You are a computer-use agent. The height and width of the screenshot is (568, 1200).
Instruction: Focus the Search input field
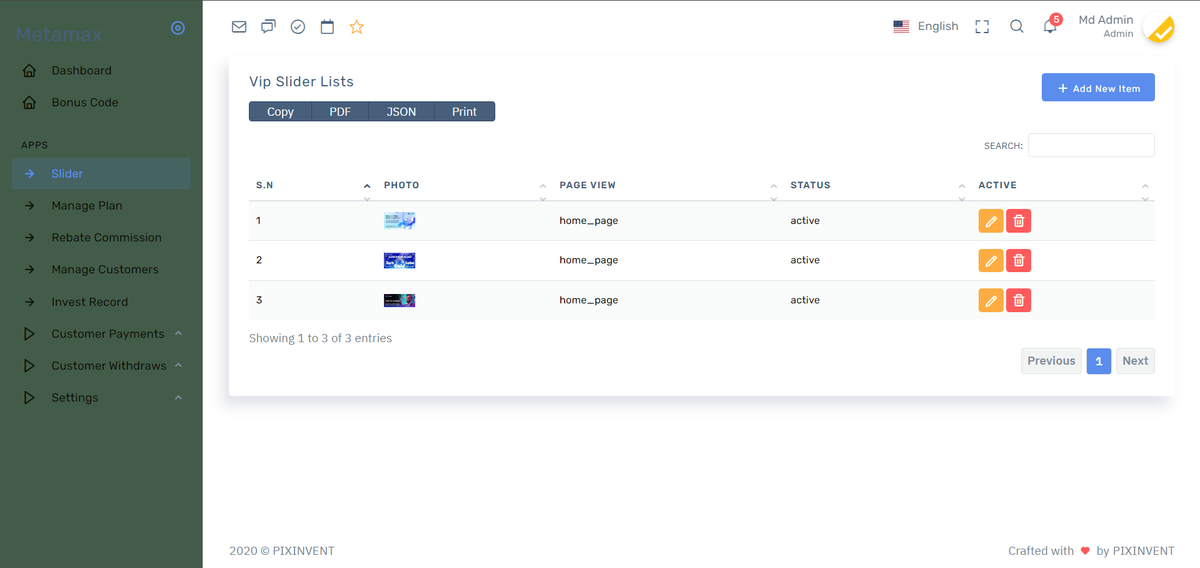(1091, 145)
